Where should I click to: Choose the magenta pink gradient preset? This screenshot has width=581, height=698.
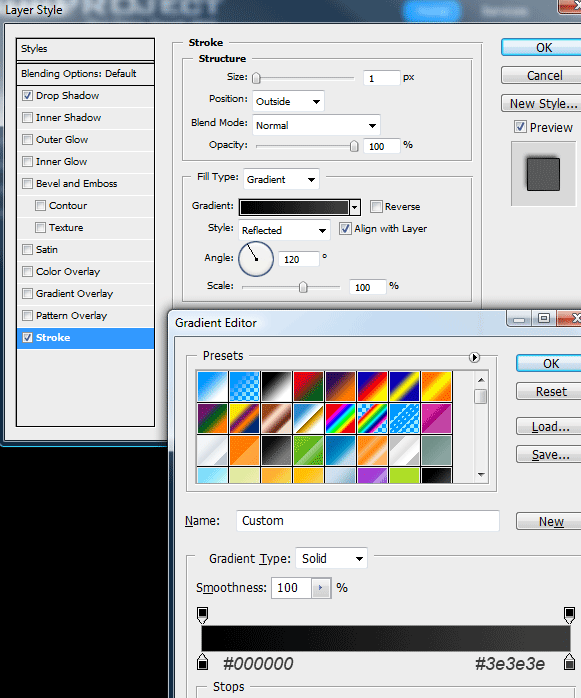pyautogui.click(x=437, y=418)
